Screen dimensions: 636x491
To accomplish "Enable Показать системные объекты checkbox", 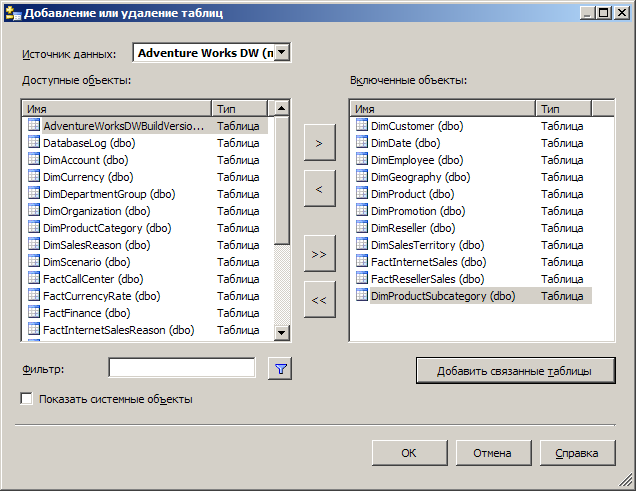I will pos(27,399).
